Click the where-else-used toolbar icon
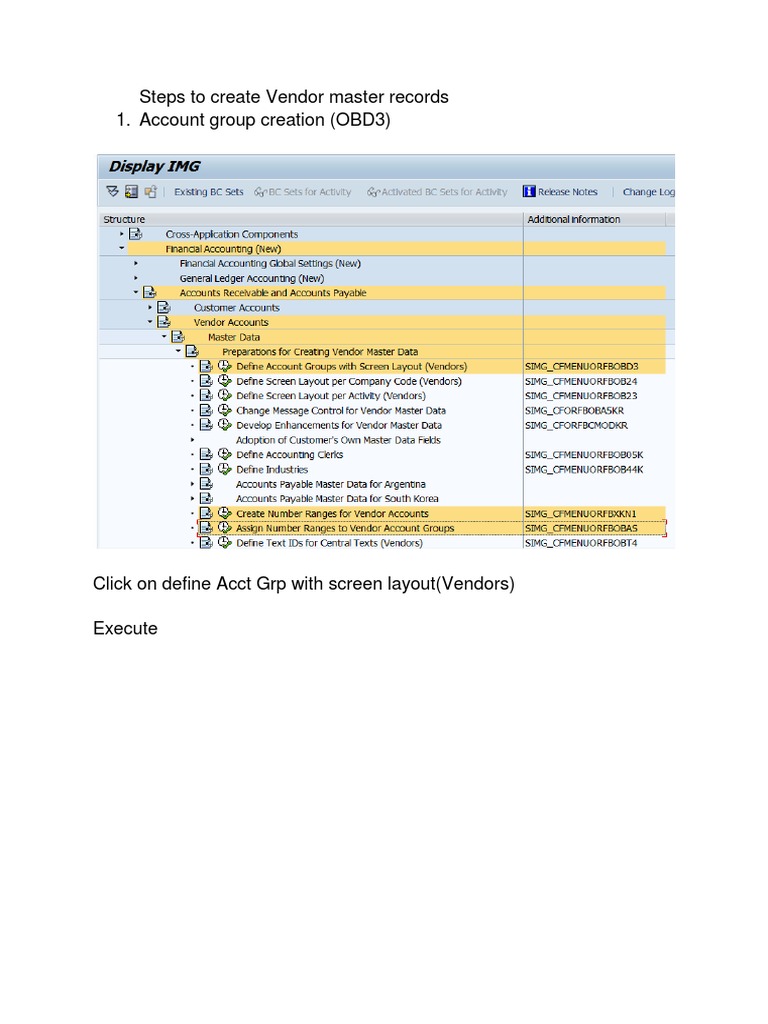Viewport: 768px width, 1024px height. coord(150,191)
